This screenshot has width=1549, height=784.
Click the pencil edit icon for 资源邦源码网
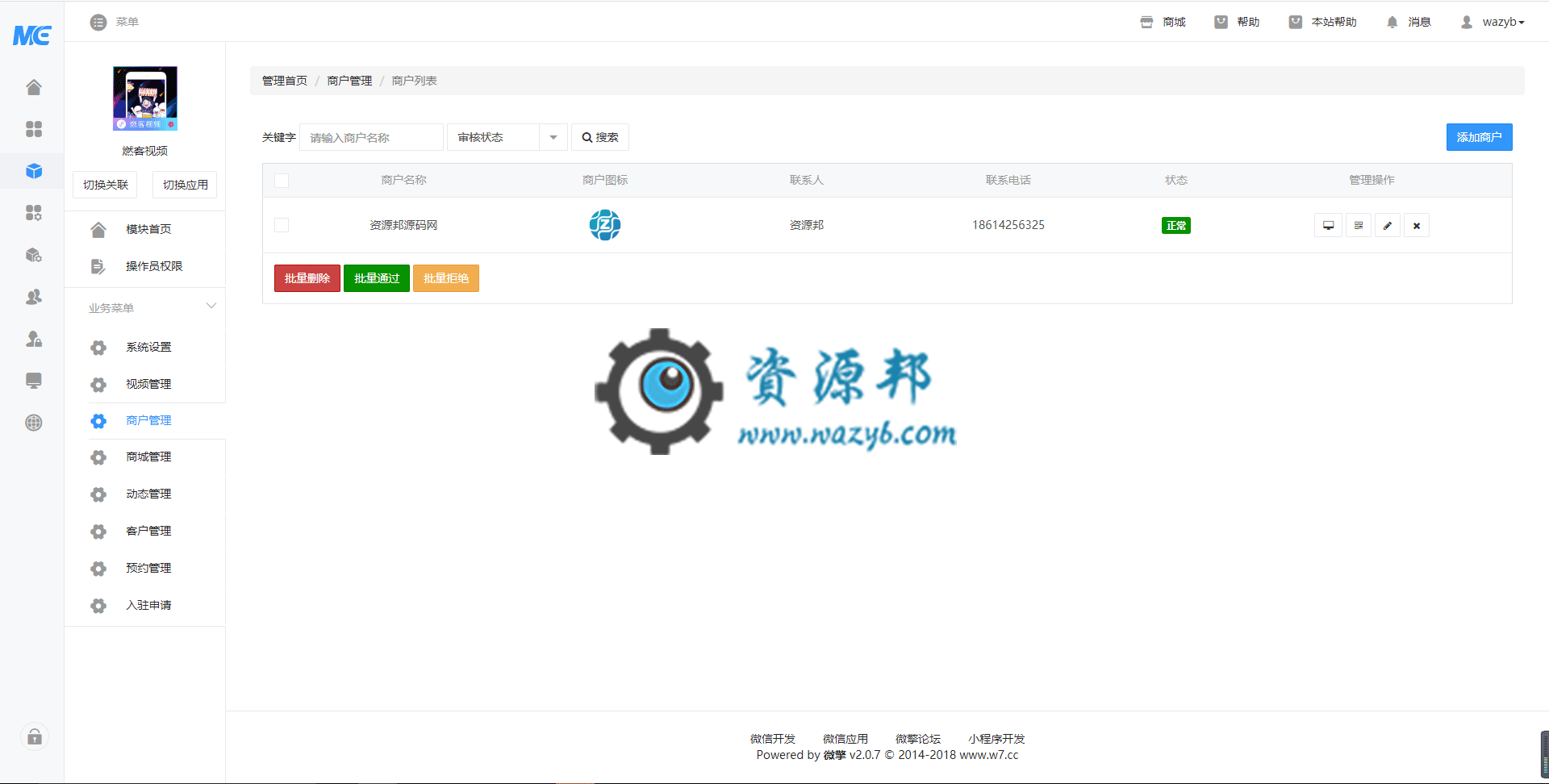(1388, 226)
